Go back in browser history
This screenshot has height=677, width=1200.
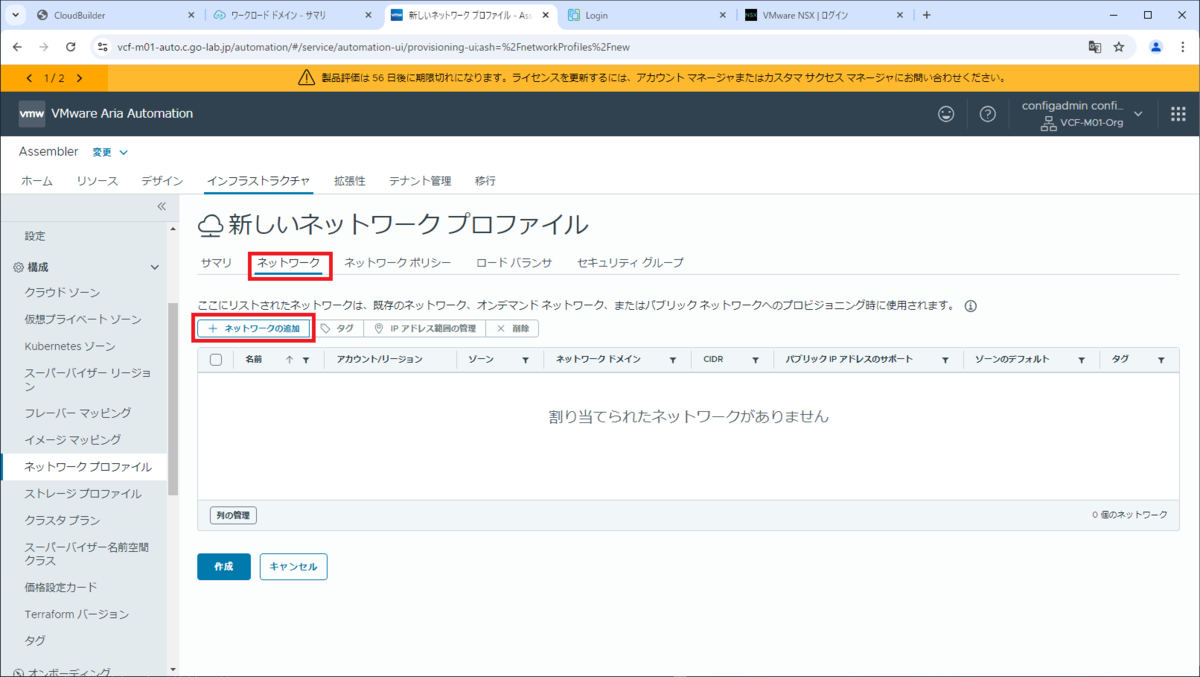click(17, 47)
